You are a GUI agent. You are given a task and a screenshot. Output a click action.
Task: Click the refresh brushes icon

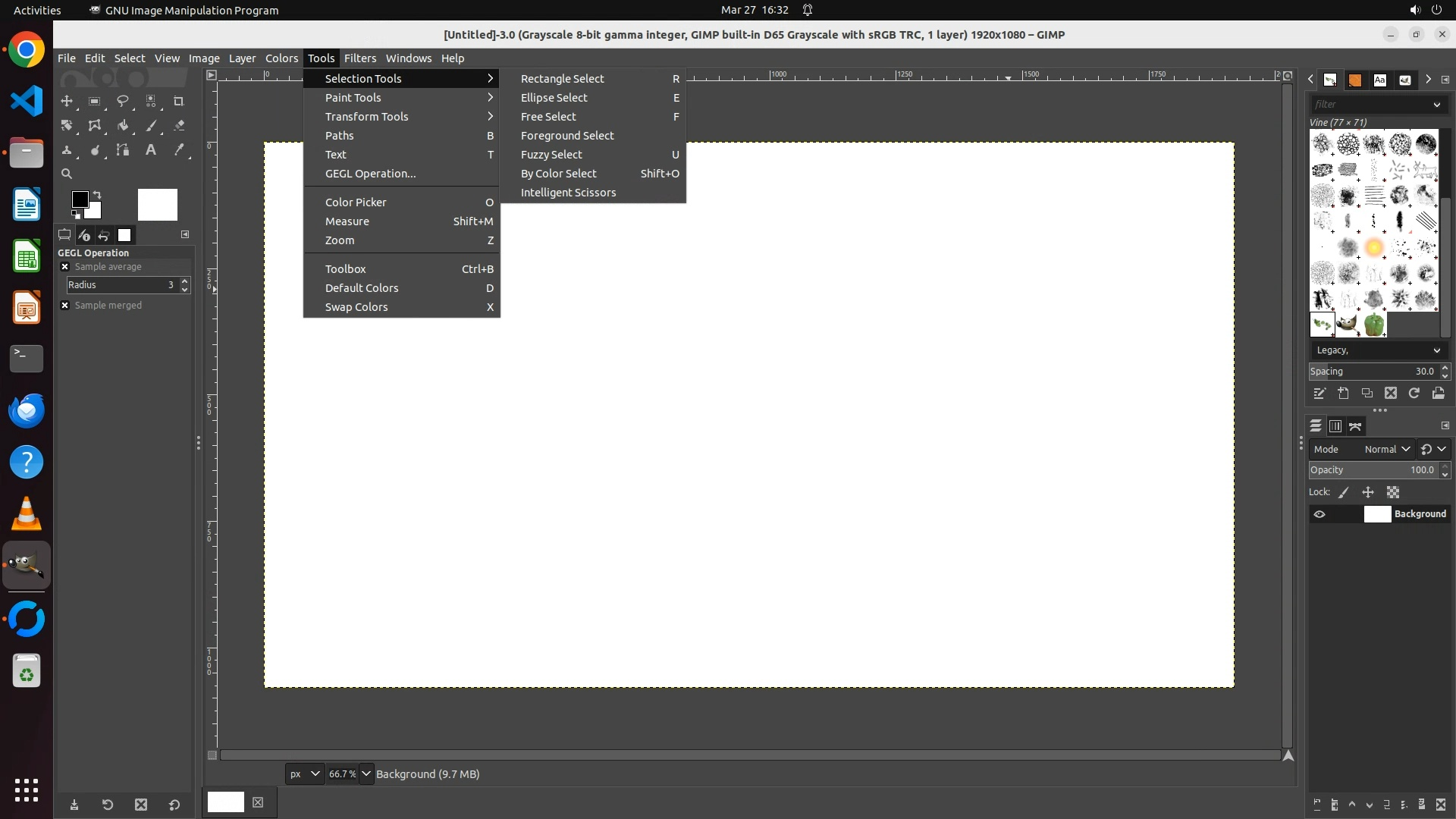point(1414,393)
